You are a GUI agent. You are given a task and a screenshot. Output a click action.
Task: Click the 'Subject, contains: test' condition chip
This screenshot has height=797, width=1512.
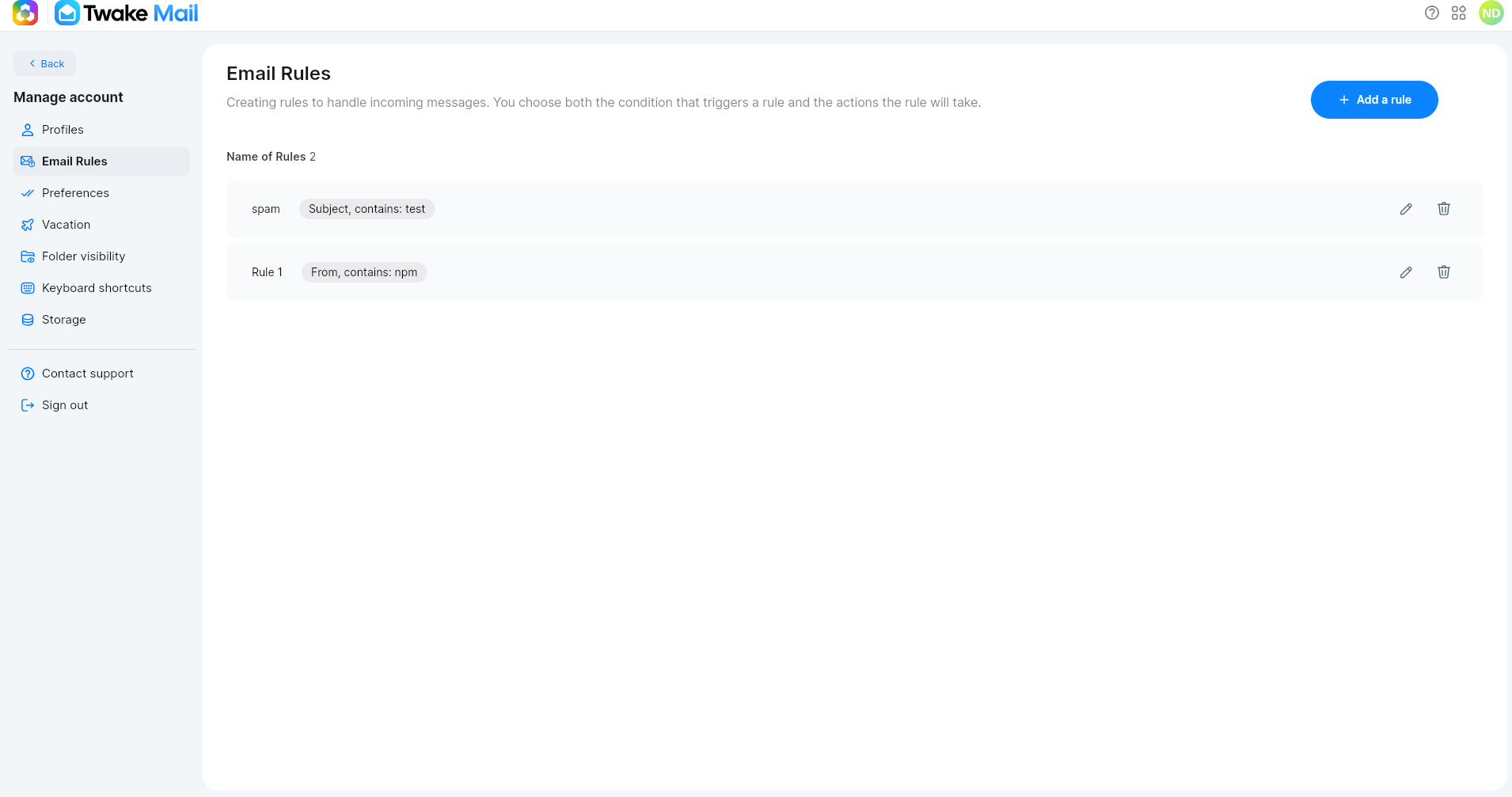[367, 209]
